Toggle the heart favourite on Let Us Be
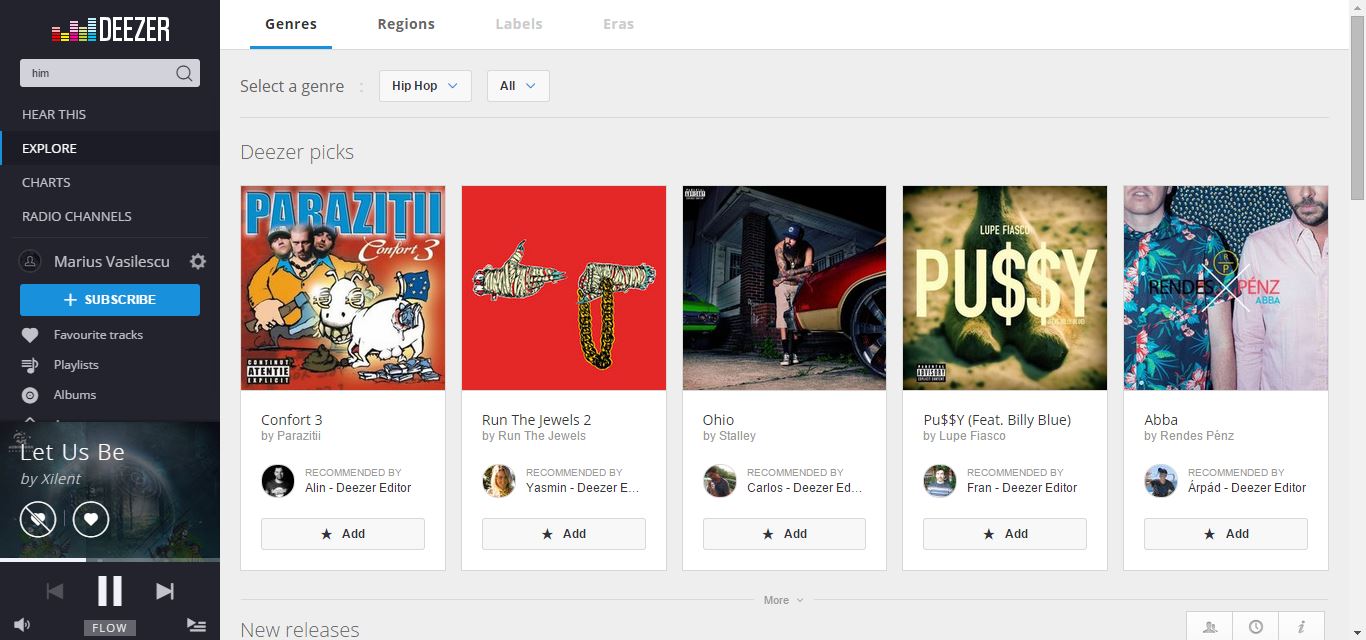The width and height of the screenshot is (1366, 640). click(x=91, y=519)
